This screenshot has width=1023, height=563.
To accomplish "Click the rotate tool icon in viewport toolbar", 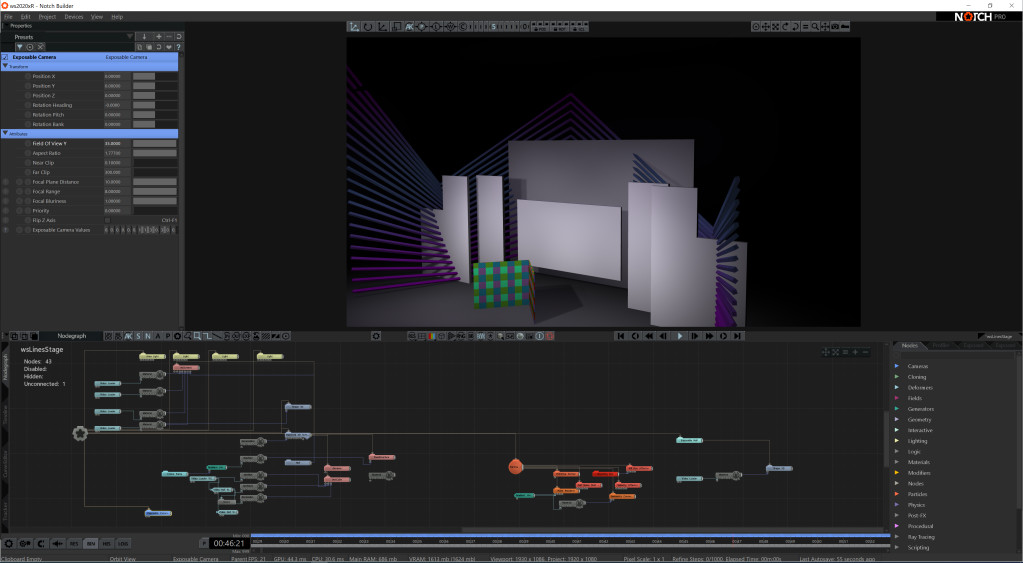I will pyautogui.click(x=368, y=26).
